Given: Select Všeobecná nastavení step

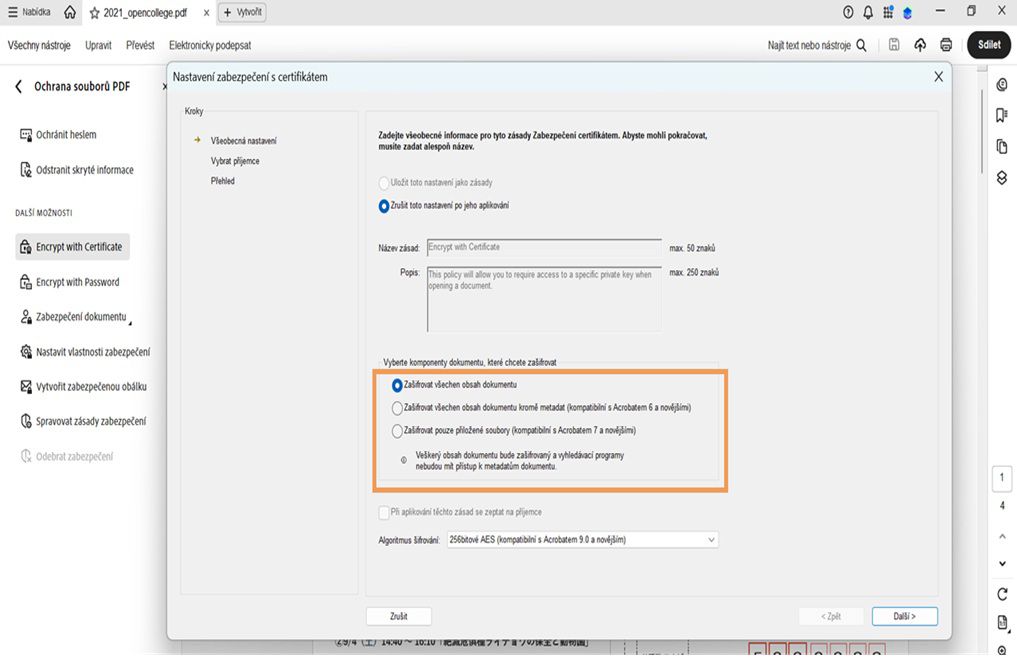Looking at the screenshot, I should pyautogui.click(x=243, y=141).
